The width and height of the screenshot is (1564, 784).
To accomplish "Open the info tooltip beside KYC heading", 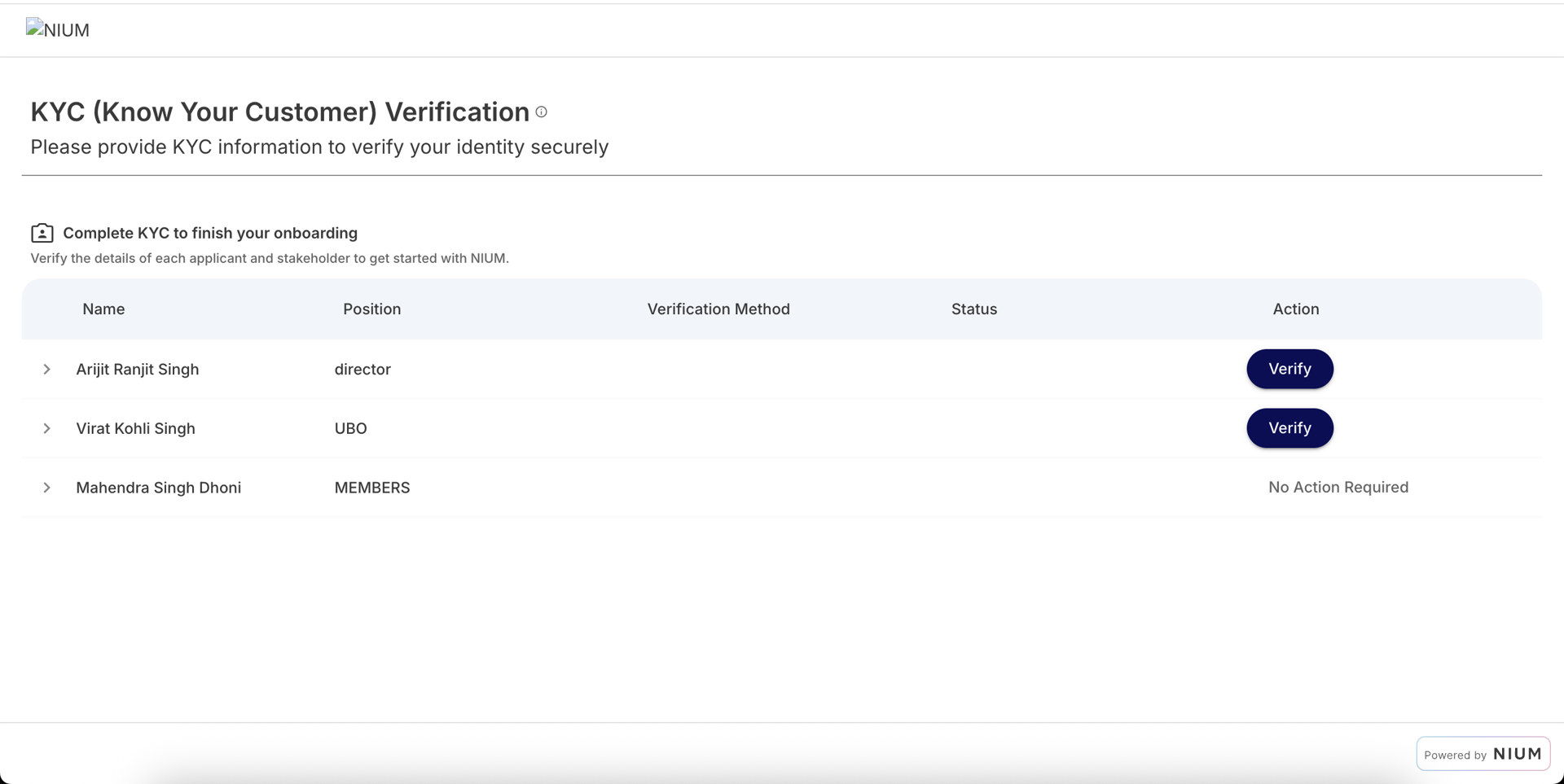I will tap(542, 112).
